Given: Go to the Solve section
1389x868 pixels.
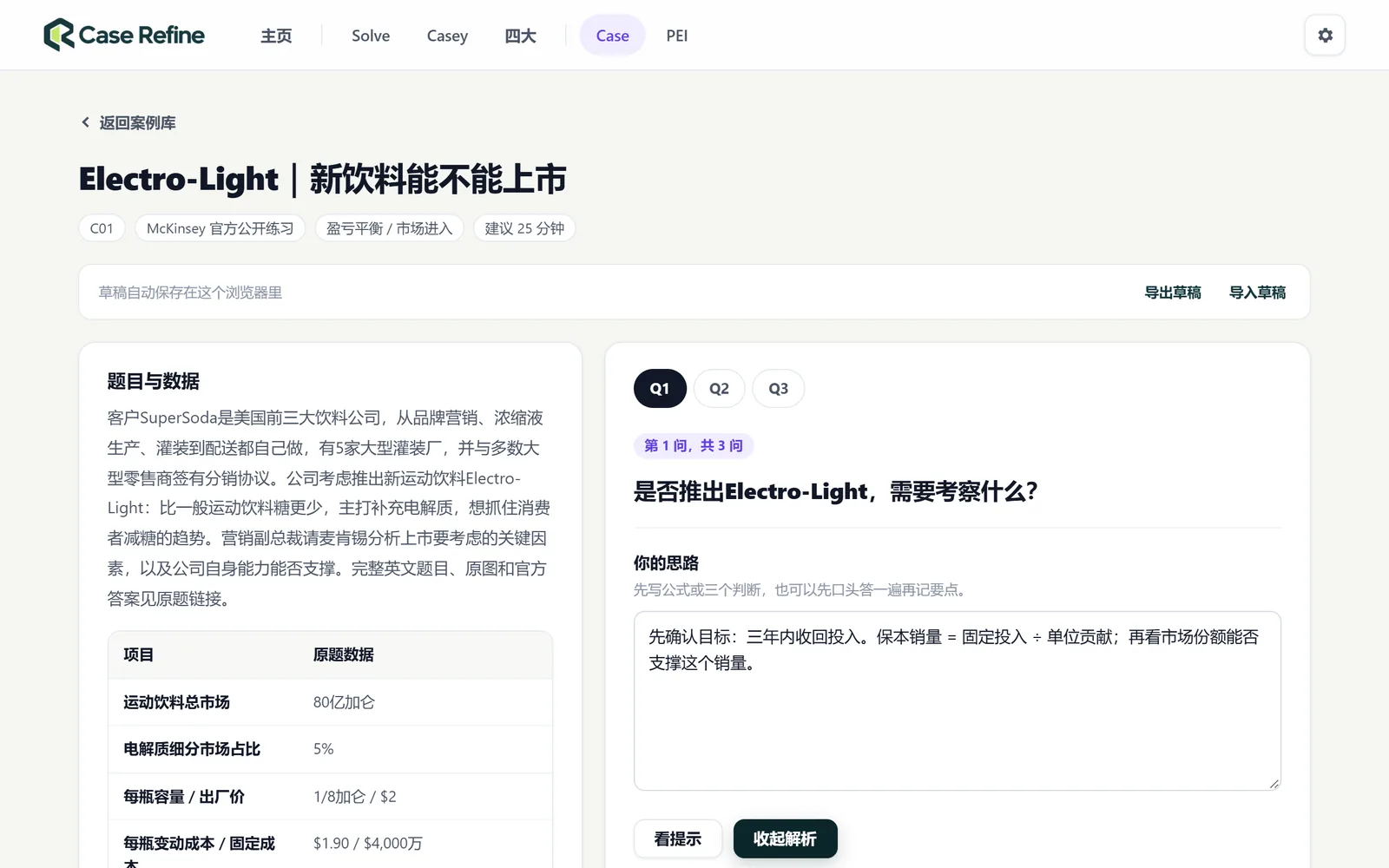Looking at the screenshot, I should (371, 36).
